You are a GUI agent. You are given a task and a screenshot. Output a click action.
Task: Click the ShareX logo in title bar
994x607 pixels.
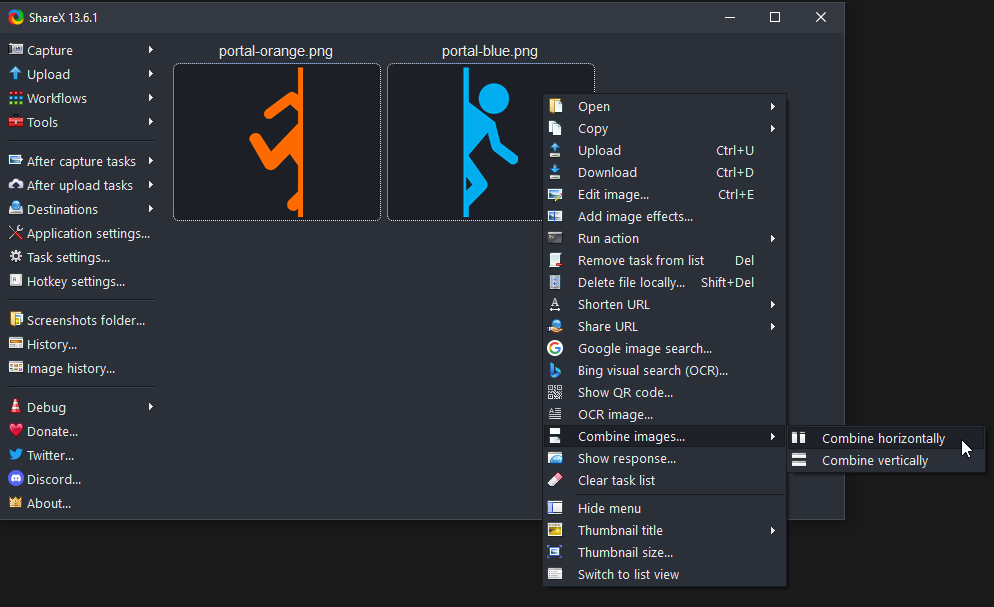pyautogui.click(x=16, y=17)
